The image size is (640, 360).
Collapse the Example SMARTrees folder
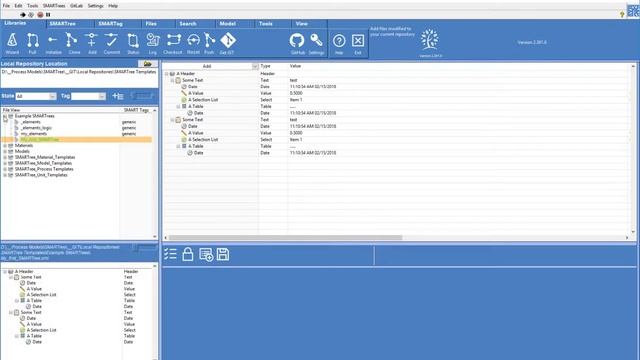click(x=5, y=116)
